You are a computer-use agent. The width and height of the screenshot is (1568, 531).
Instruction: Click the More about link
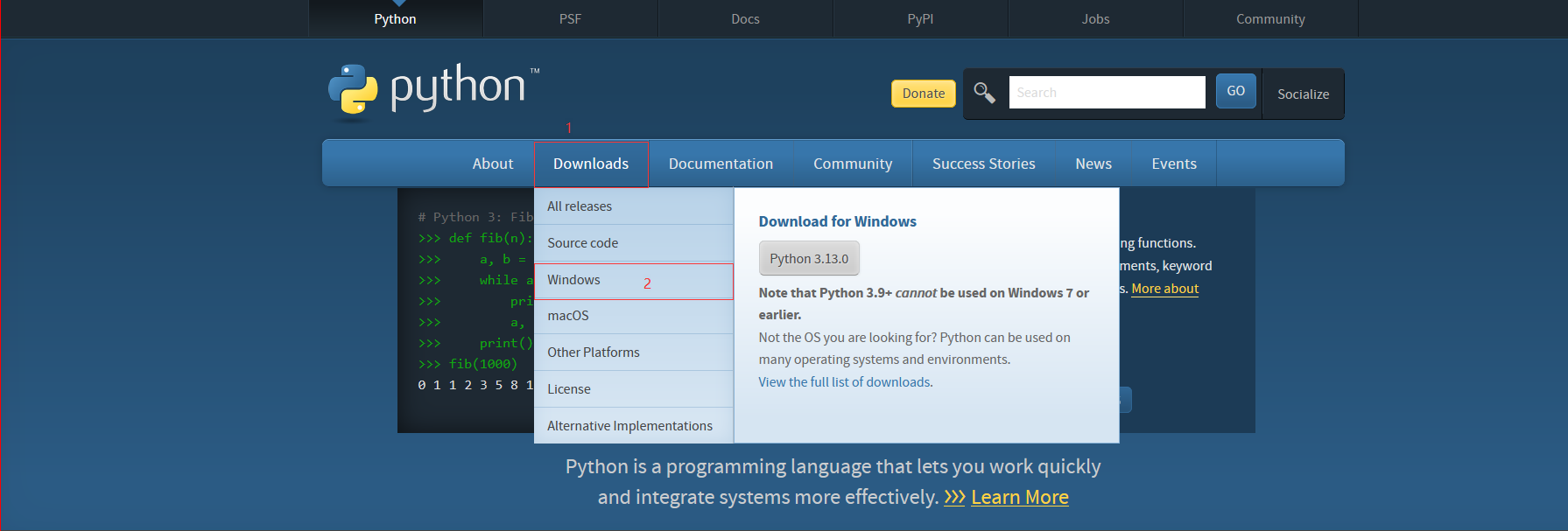(x=1164, y=289)
